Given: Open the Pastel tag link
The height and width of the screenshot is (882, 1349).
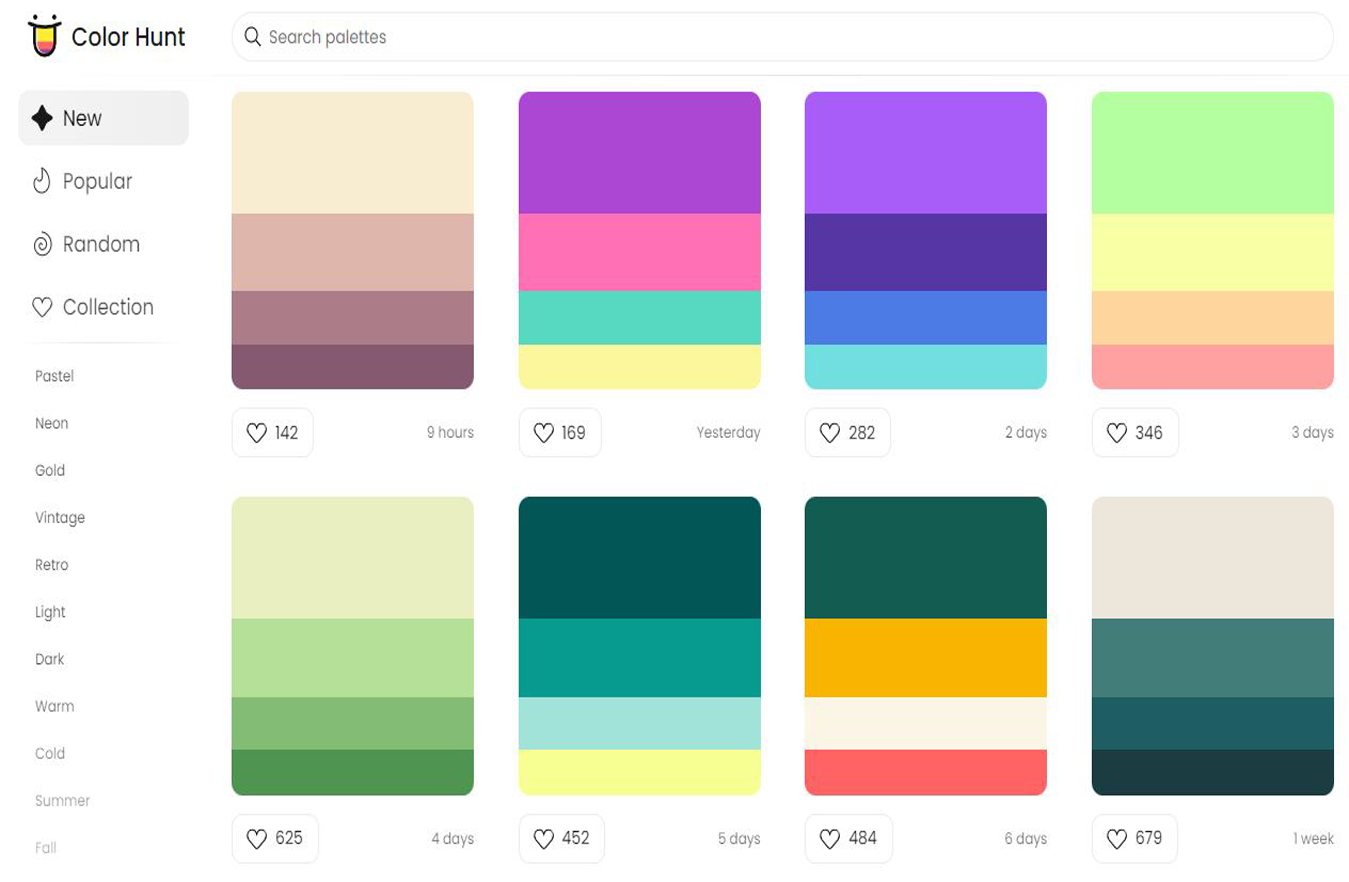Looking at the screenshot, I should 54,376.
